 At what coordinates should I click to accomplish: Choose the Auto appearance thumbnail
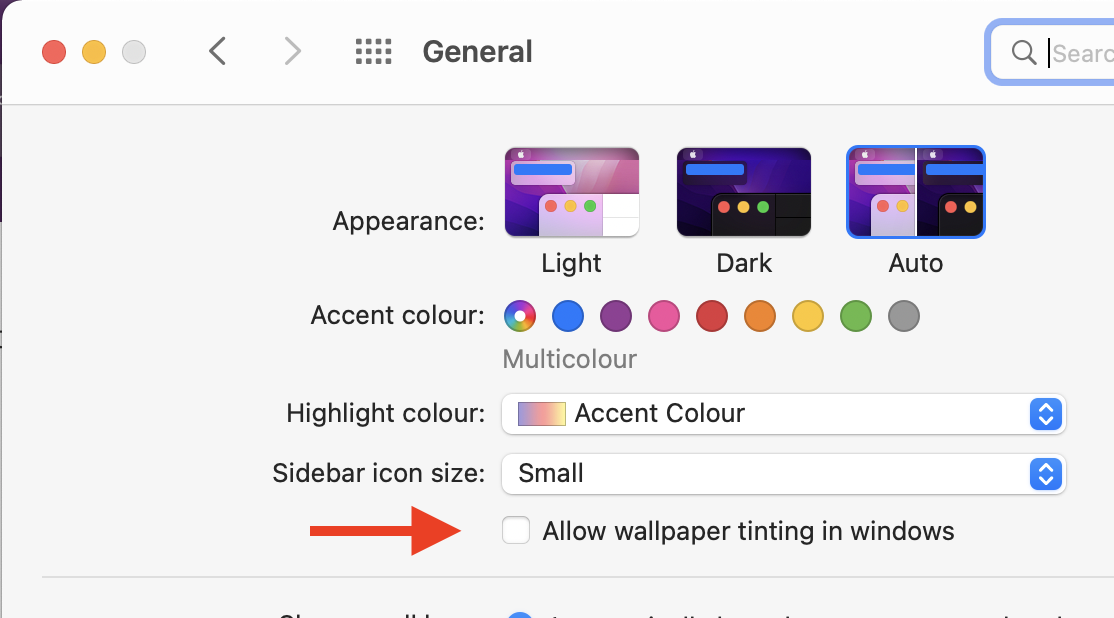click(916, 192)
